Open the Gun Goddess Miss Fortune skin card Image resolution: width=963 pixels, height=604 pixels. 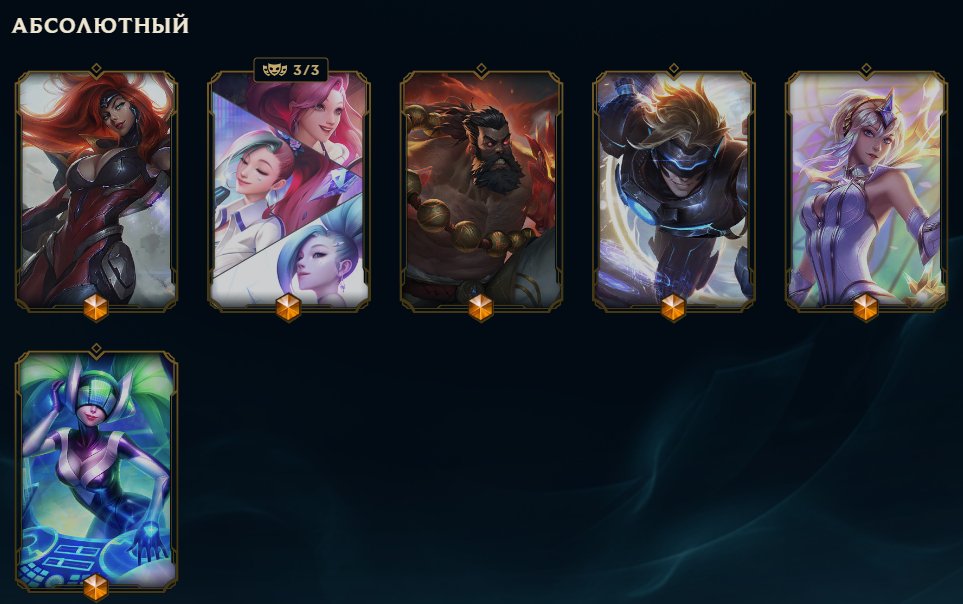(x=96, y=190)
